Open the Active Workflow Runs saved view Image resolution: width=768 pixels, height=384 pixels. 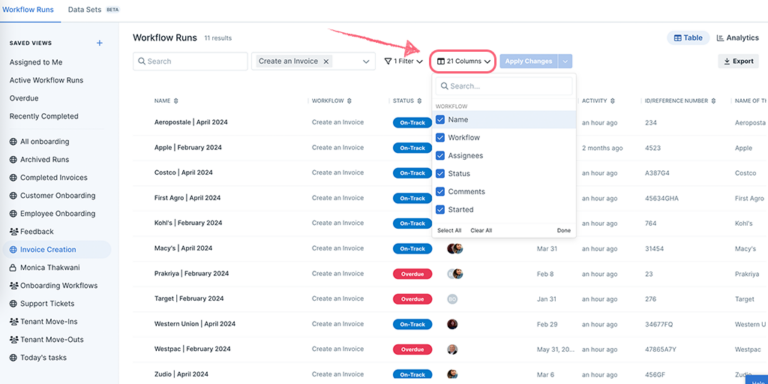point(47,80)
